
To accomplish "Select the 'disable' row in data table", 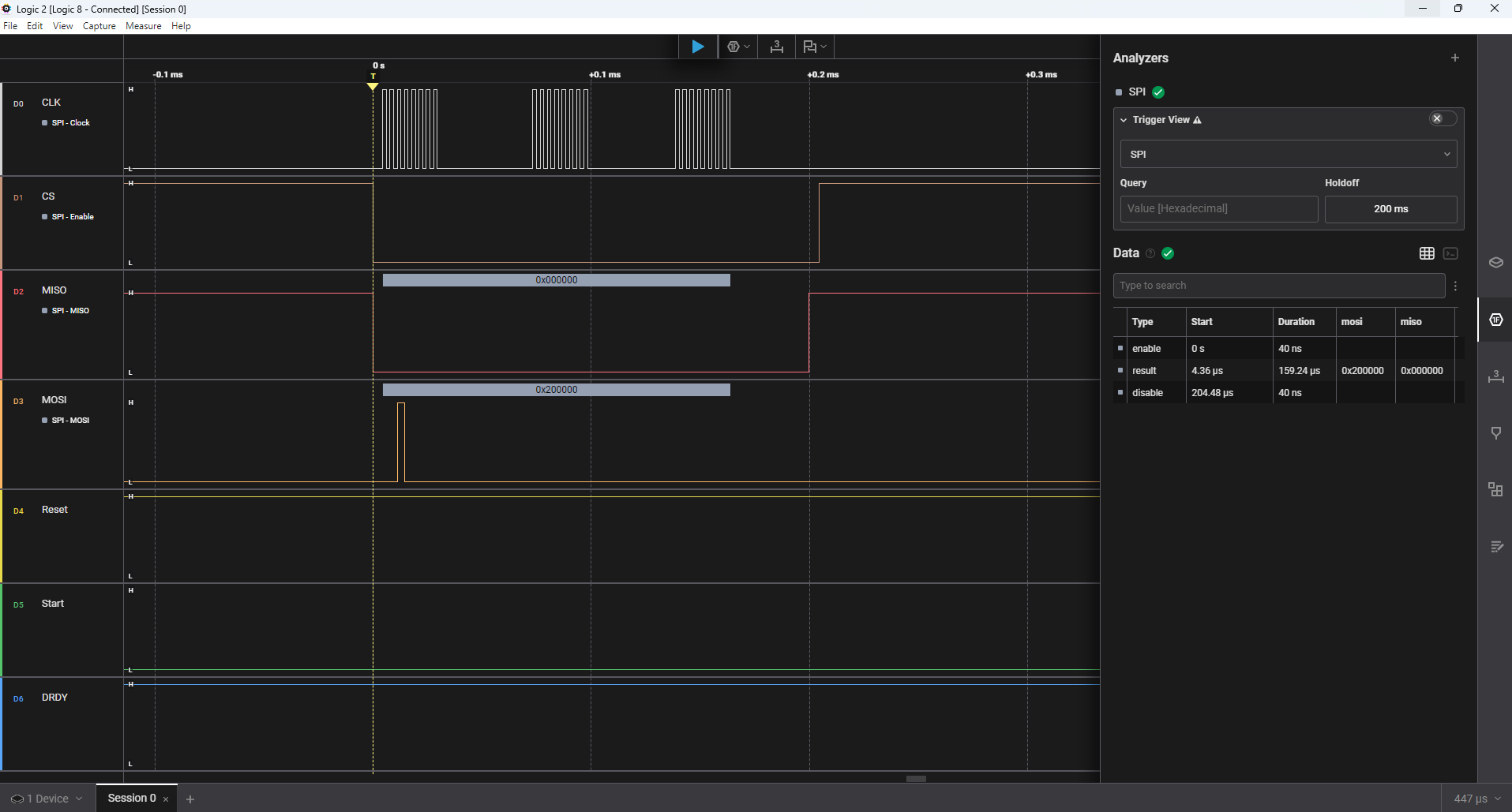I will (x=1289, y=393).
